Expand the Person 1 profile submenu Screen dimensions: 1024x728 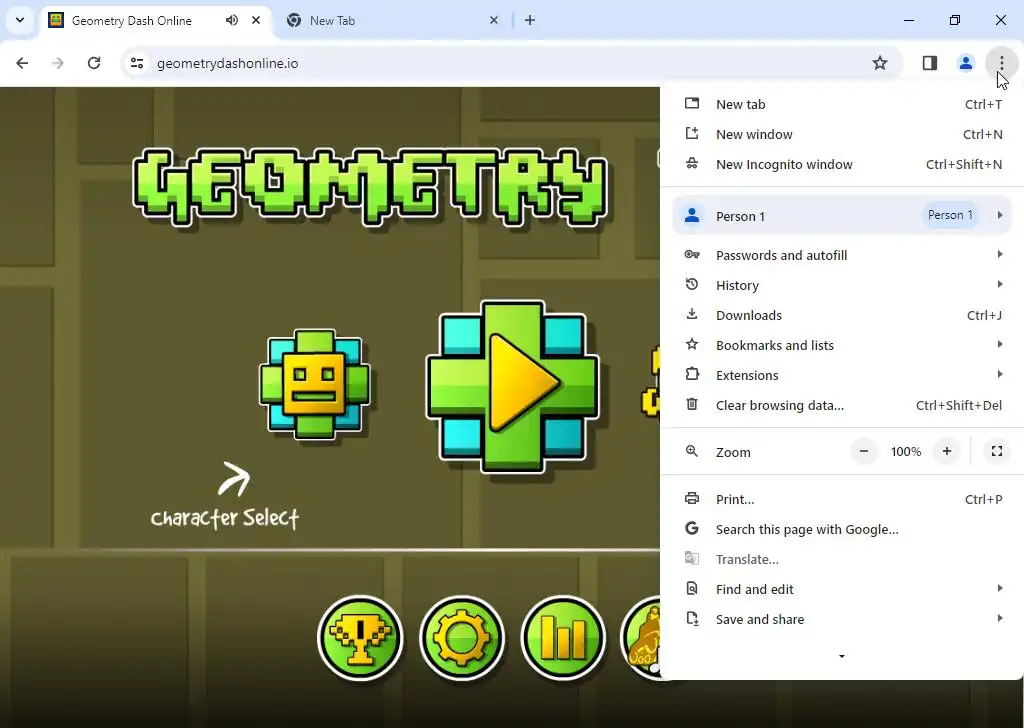tap(842, 215)
